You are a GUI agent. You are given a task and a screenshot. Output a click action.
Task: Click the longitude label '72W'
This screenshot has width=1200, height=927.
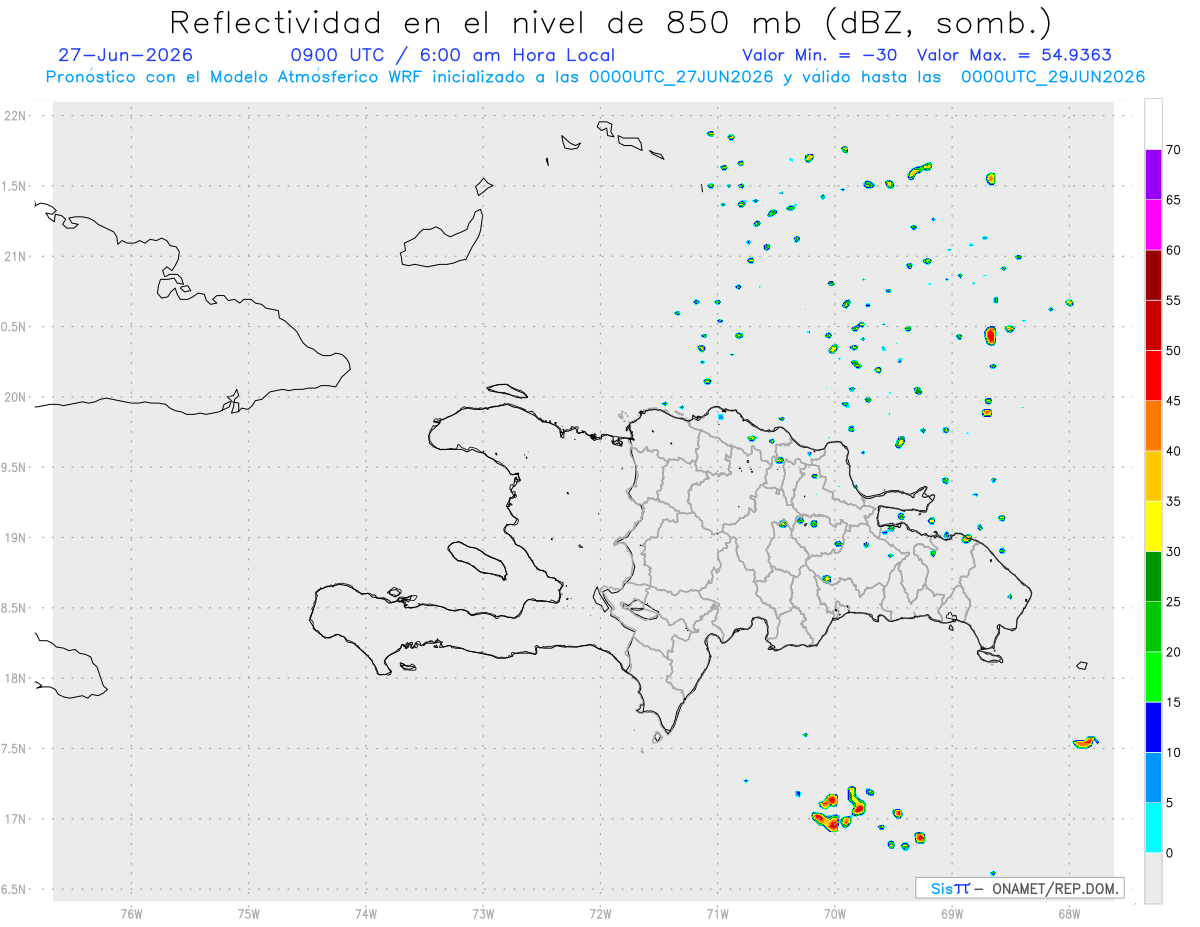point(600,913)
